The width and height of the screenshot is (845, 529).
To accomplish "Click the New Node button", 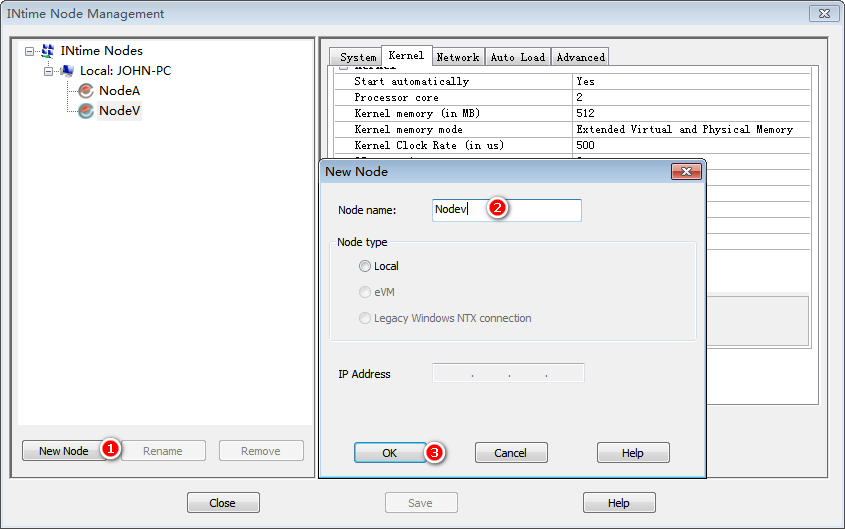I will point(64,451).
